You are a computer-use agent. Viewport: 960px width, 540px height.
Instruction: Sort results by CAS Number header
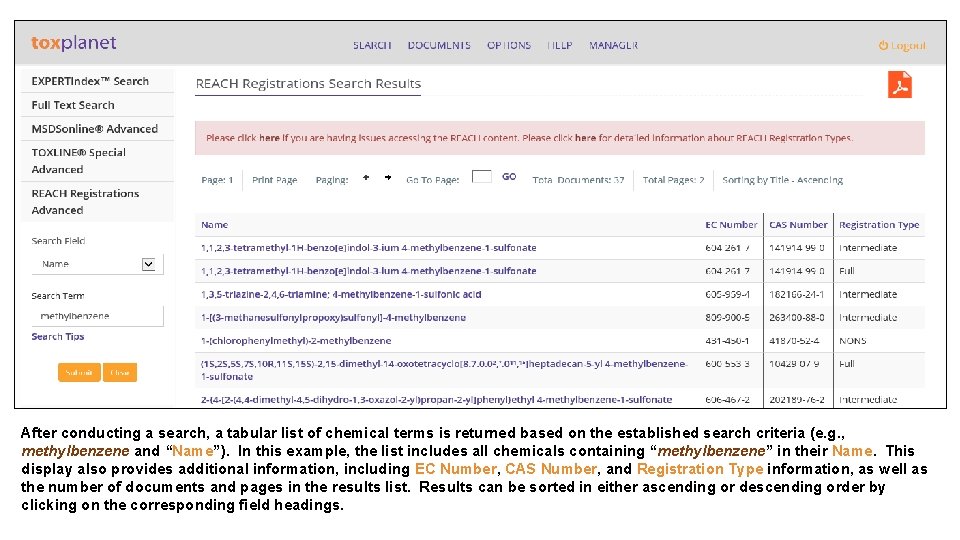coord(798,225)
